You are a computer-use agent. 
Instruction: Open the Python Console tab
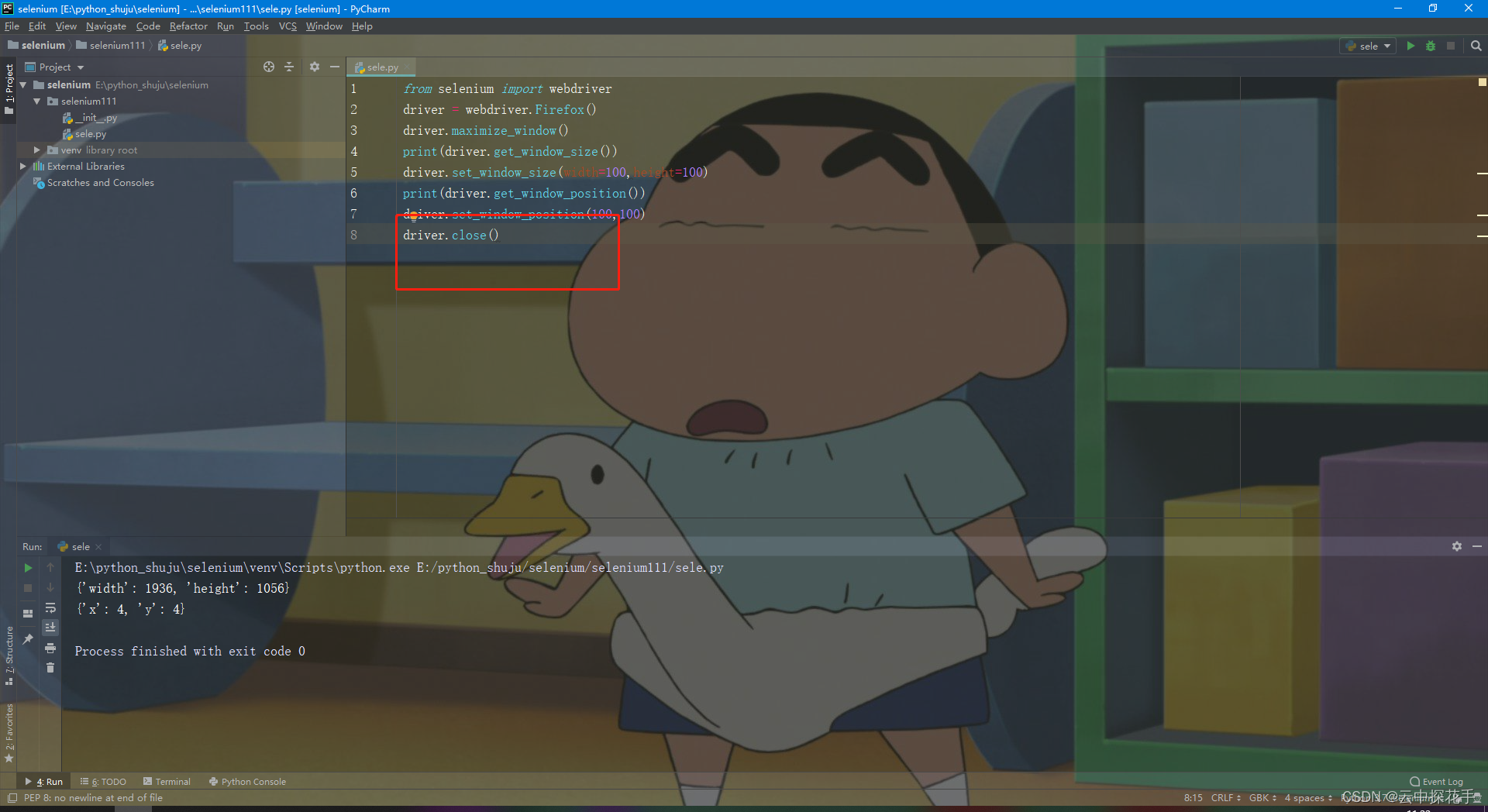[x=248, y=782]
